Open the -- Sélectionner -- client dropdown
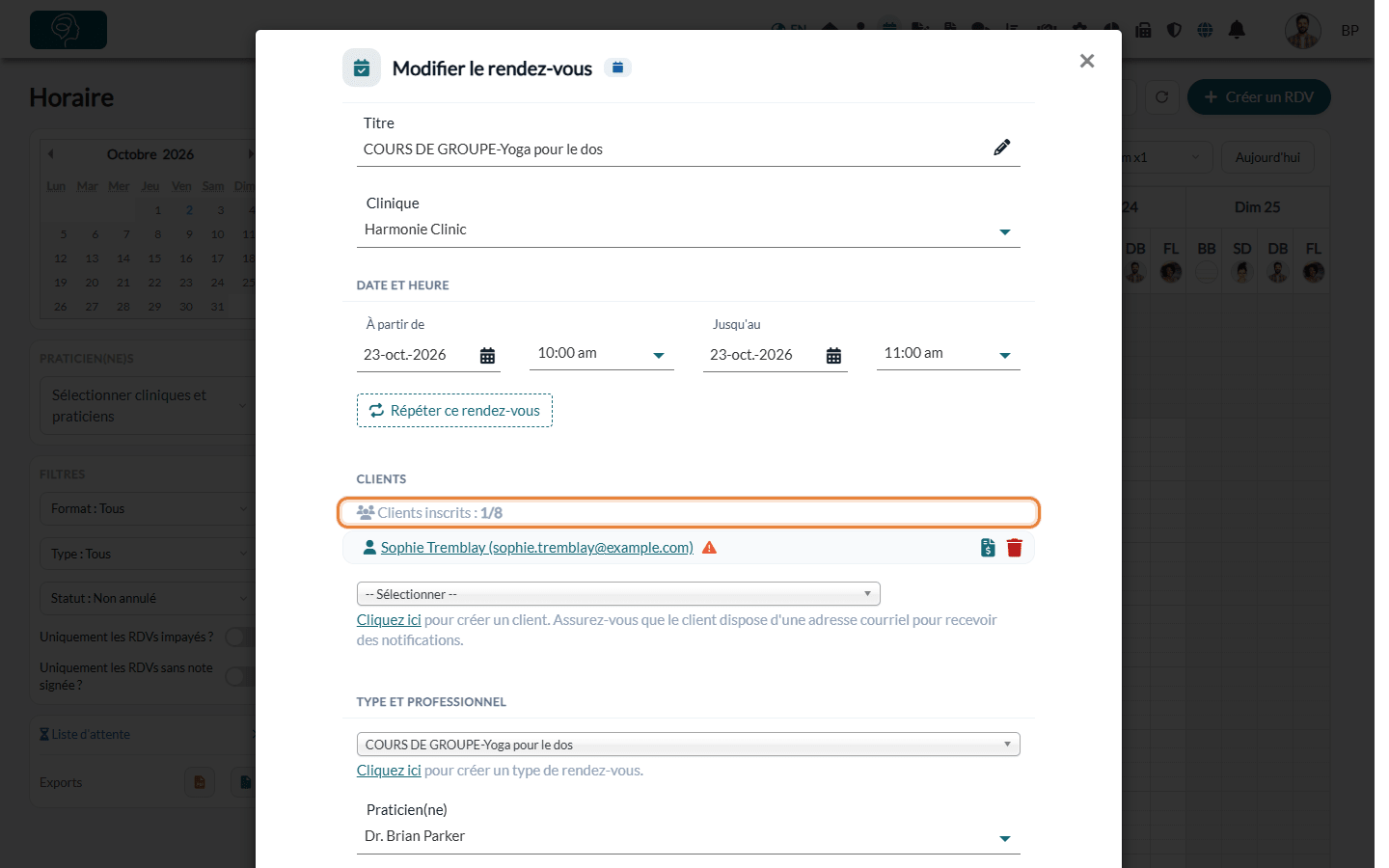The width and height of the screenshot is (1389, 868). click(618, 594)
